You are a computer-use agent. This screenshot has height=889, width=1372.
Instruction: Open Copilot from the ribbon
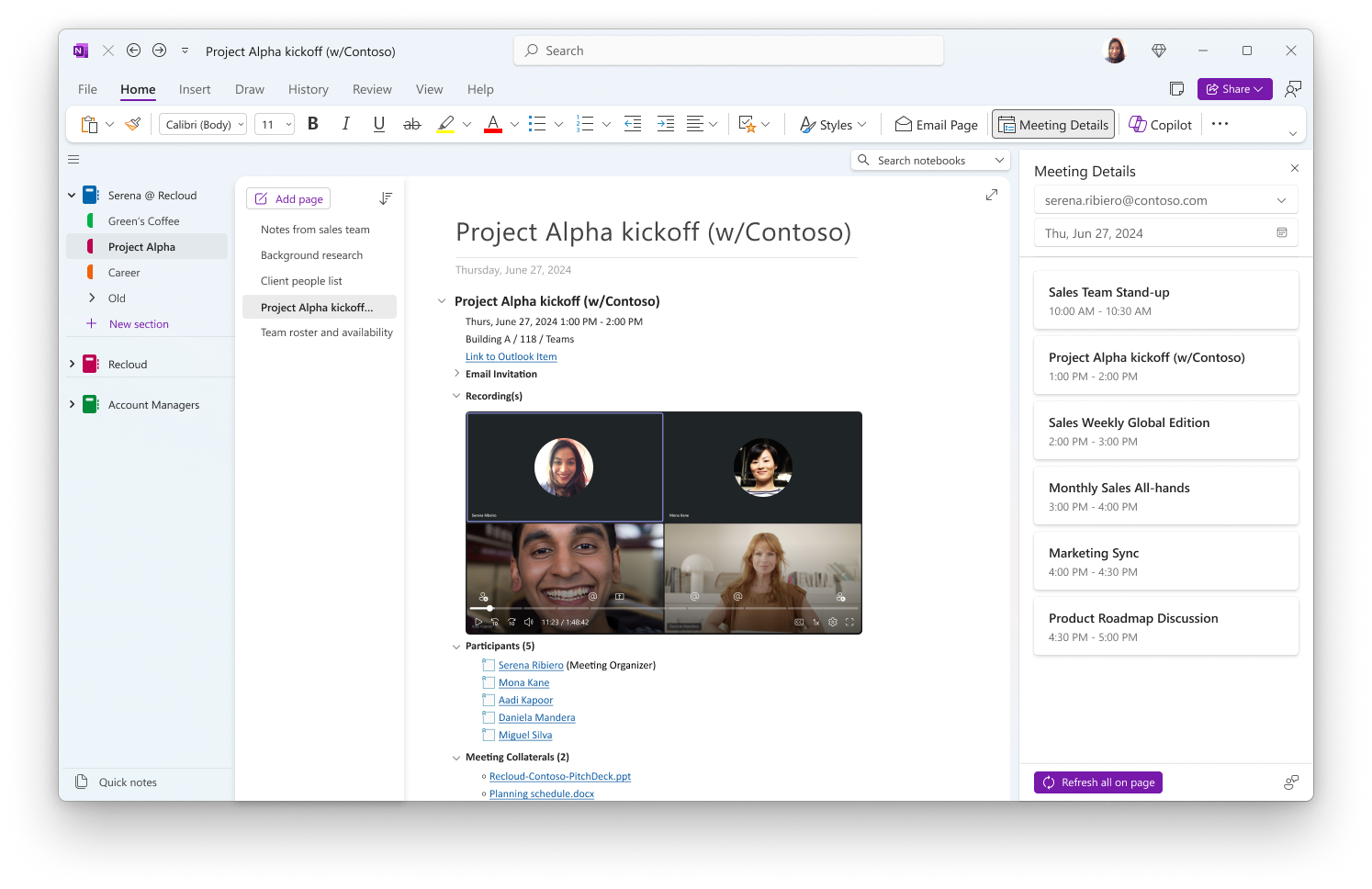pos(1159,123)
